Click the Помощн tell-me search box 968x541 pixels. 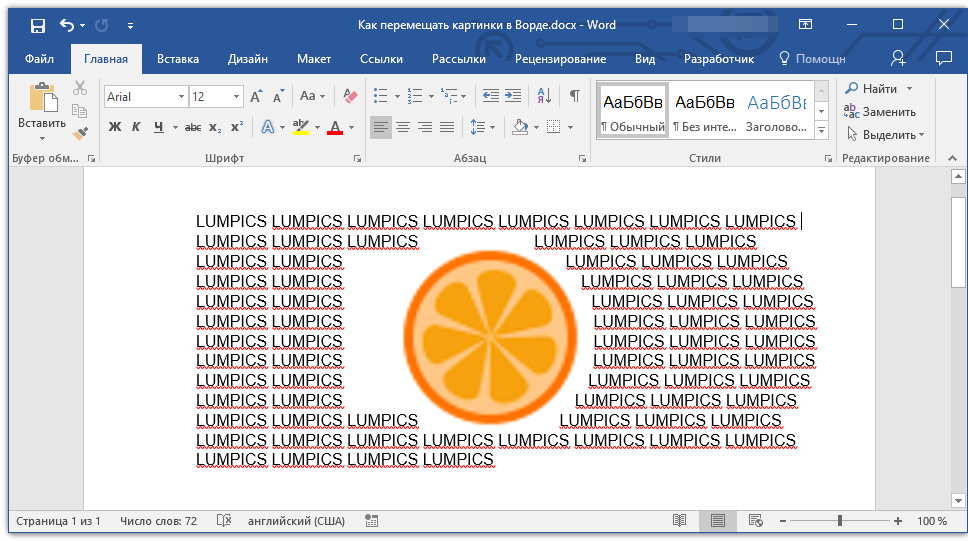point(812,59)
